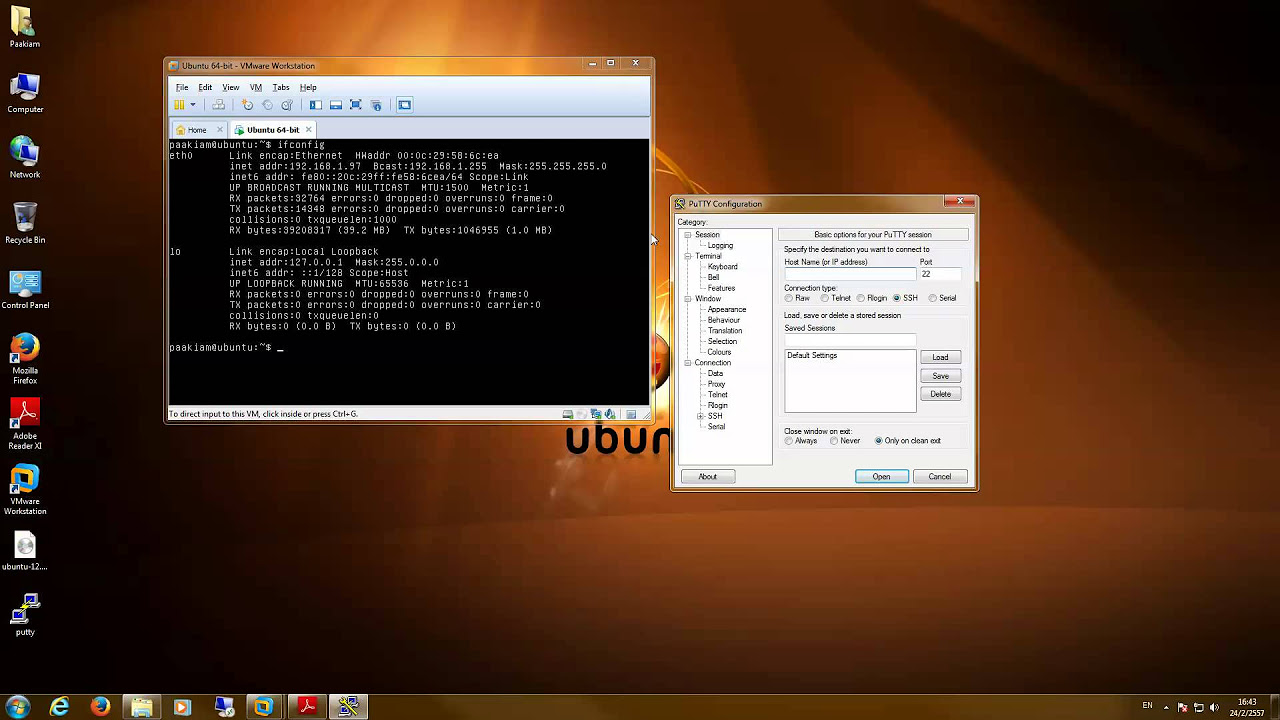Click the Save session button in PuTTY

[941, 376]
